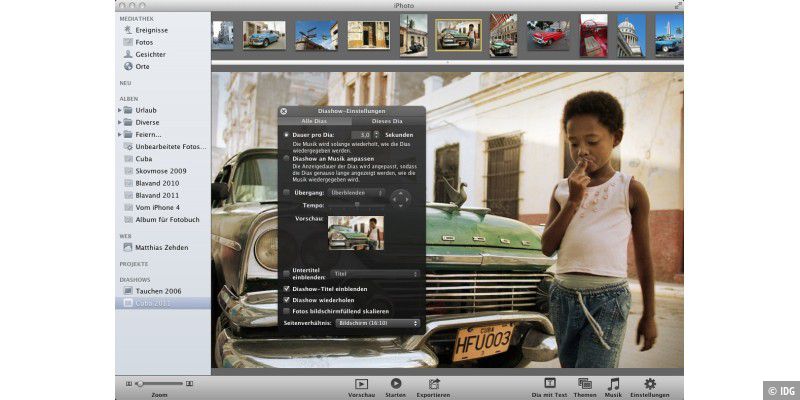Open the Themen chooser
This screenshot has height=400, width=800.
(x=585, y=383)
